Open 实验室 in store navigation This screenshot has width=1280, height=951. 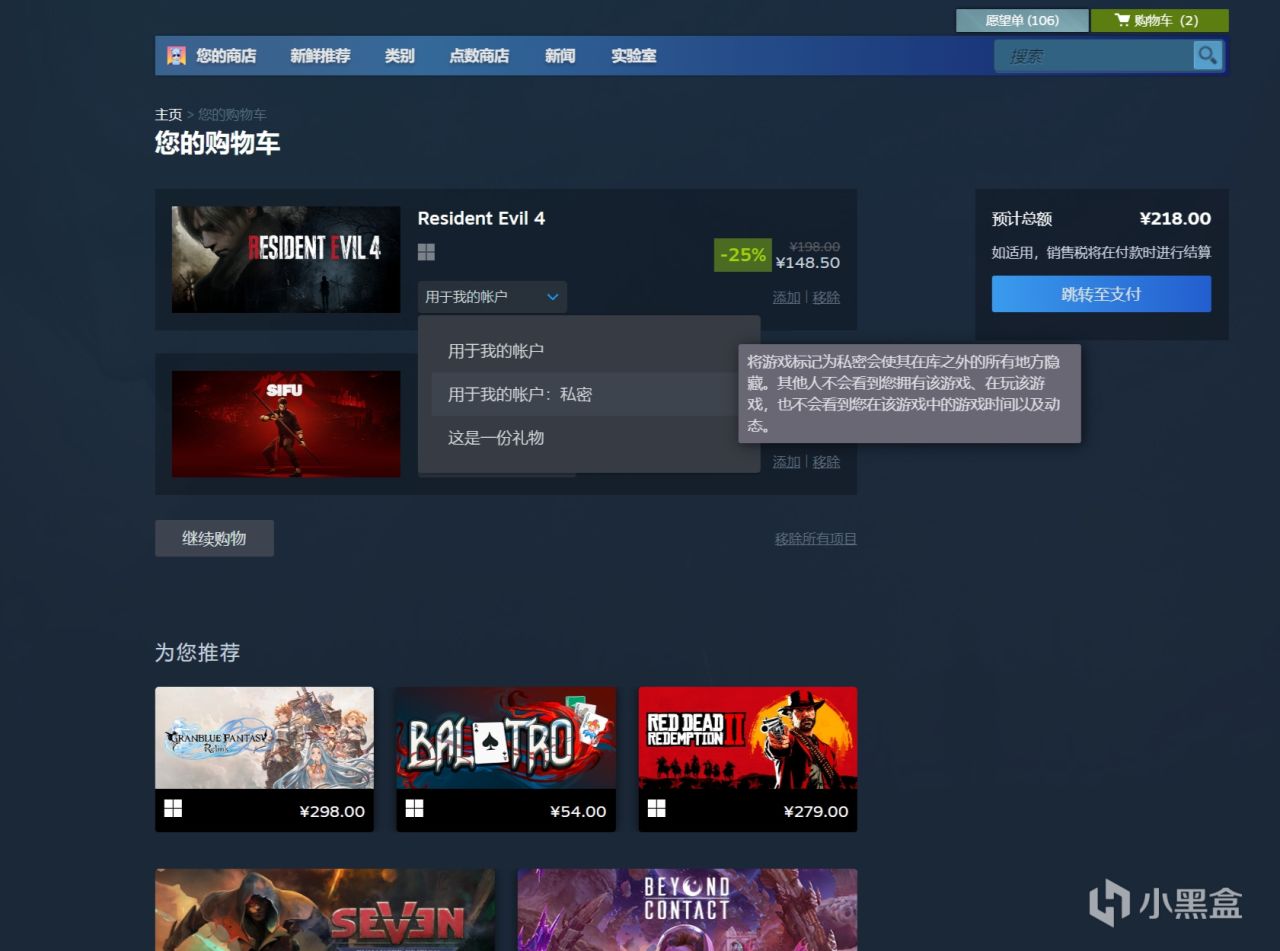(634, 56)
